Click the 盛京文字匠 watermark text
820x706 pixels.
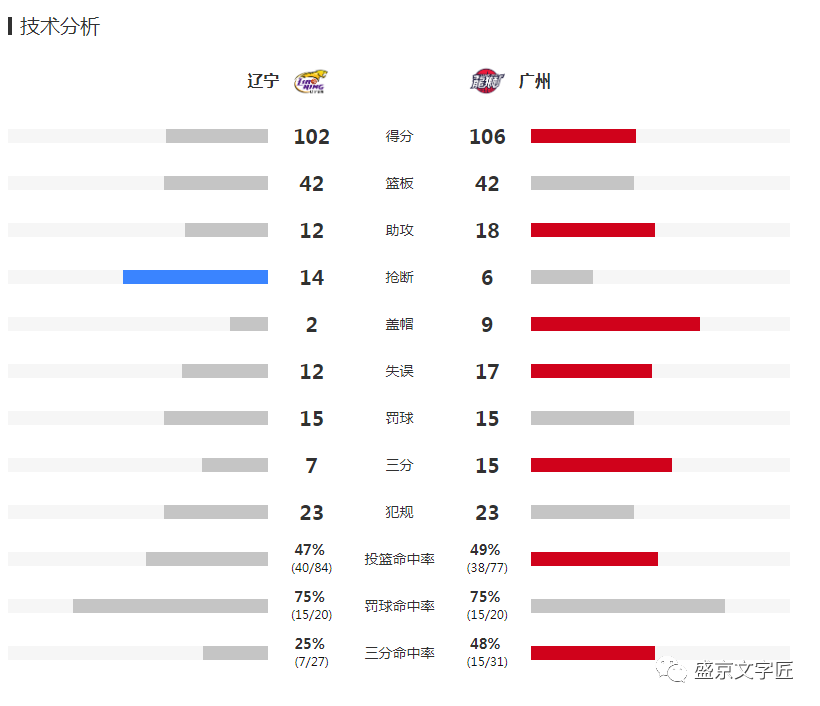tap(744, 670)
